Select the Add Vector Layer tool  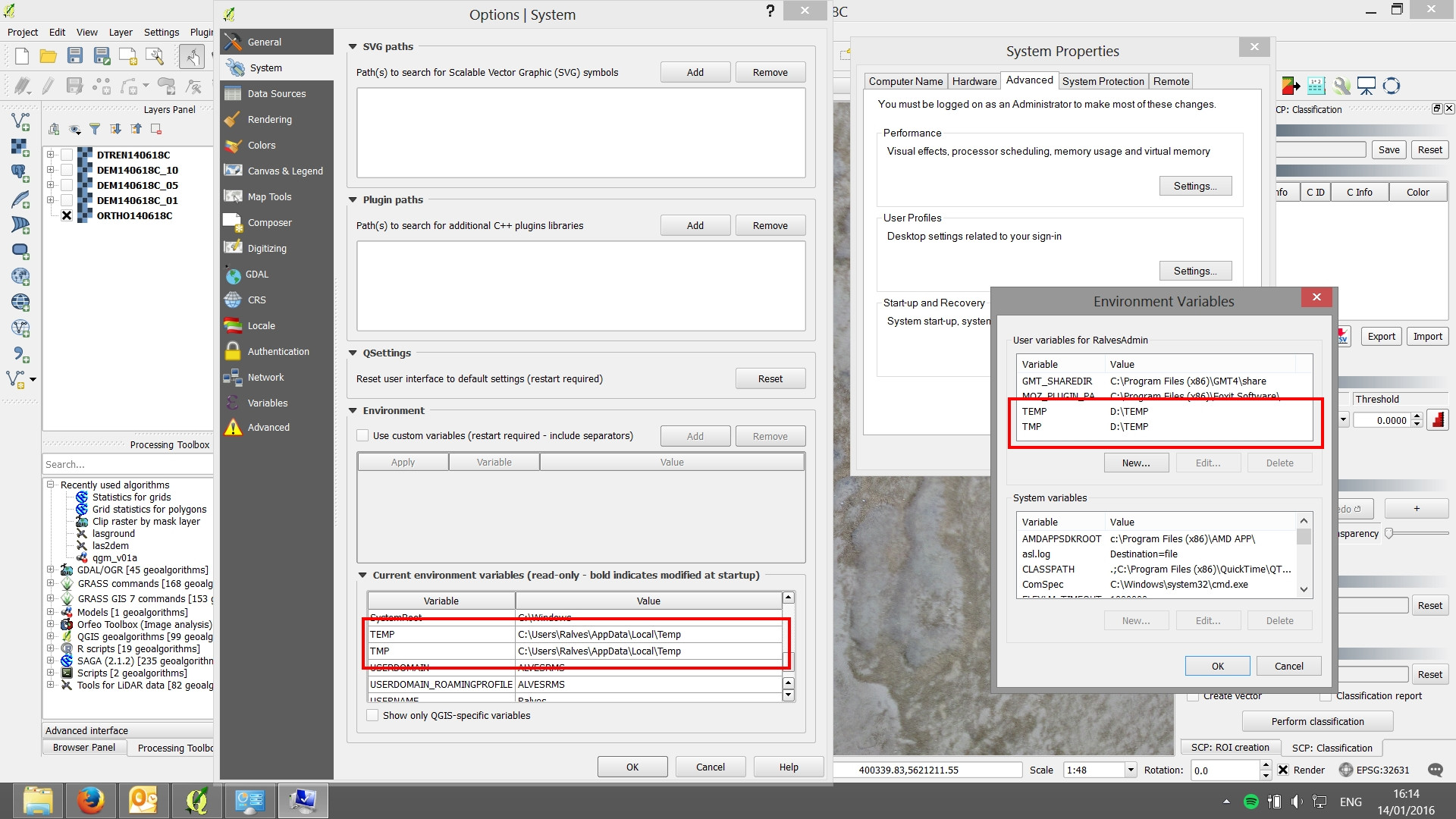(x=20, y=122)
